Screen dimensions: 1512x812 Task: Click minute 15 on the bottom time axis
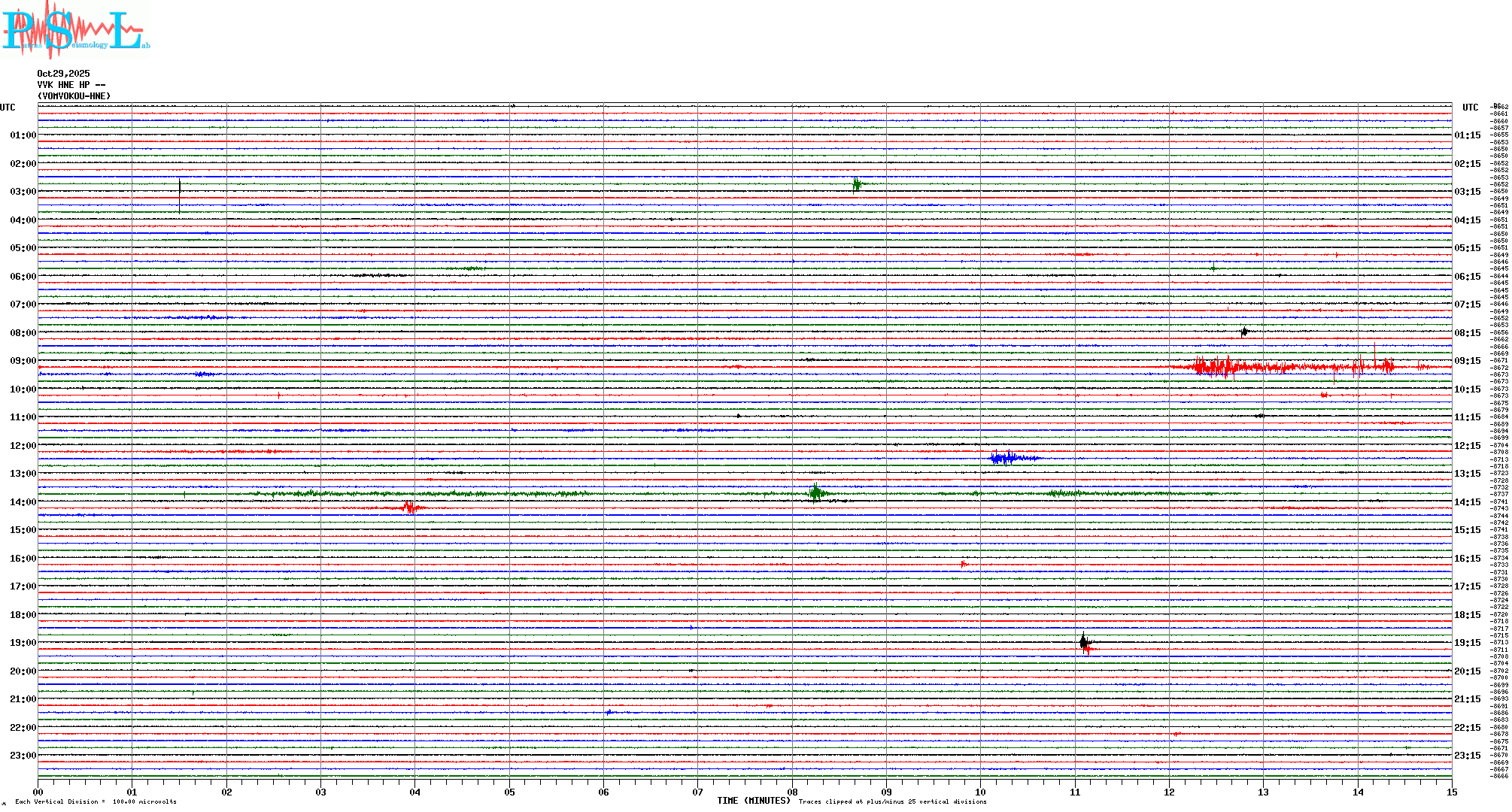coord(1451,792)
